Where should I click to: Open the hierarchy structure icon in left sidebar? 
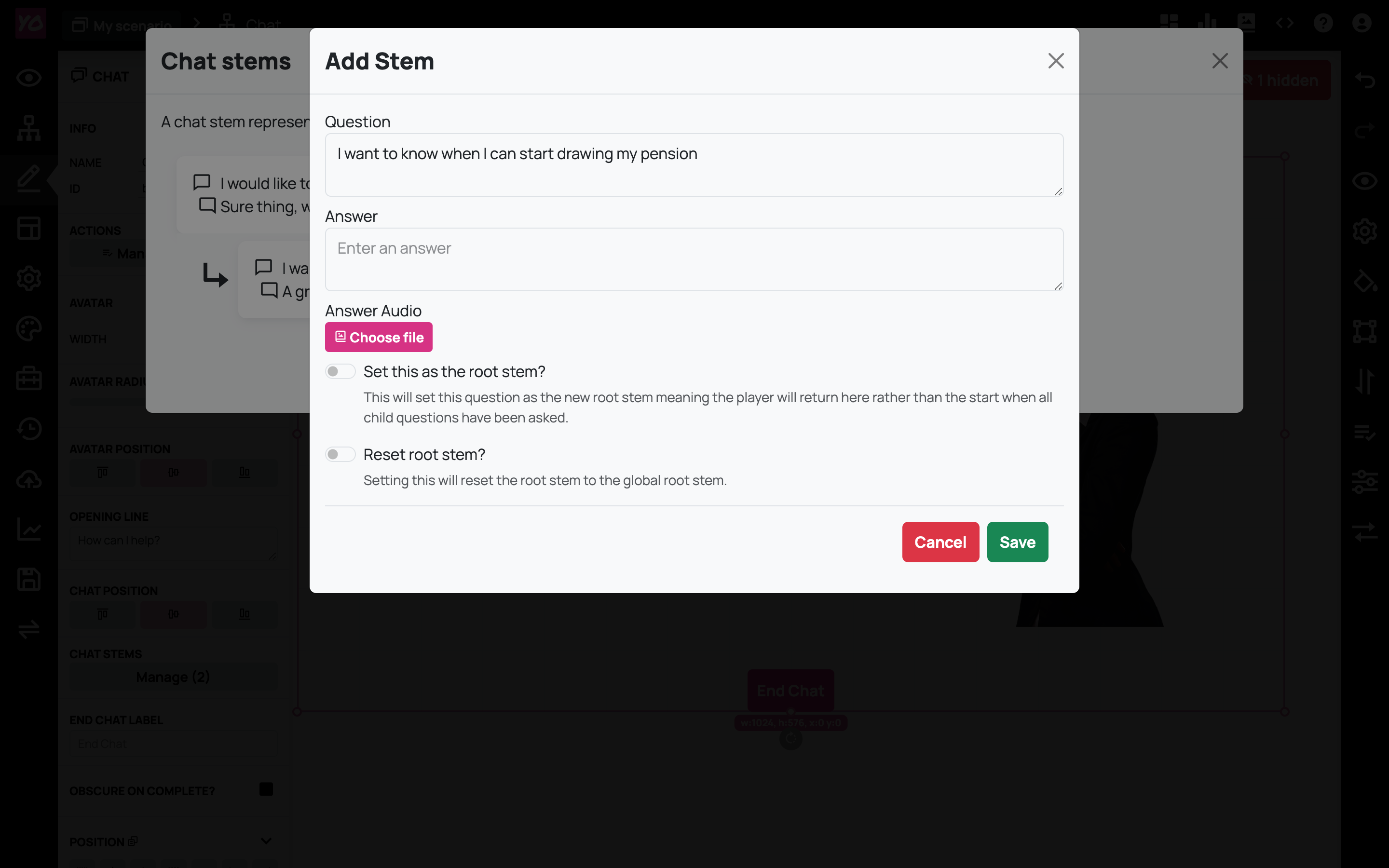pos(29,128)
